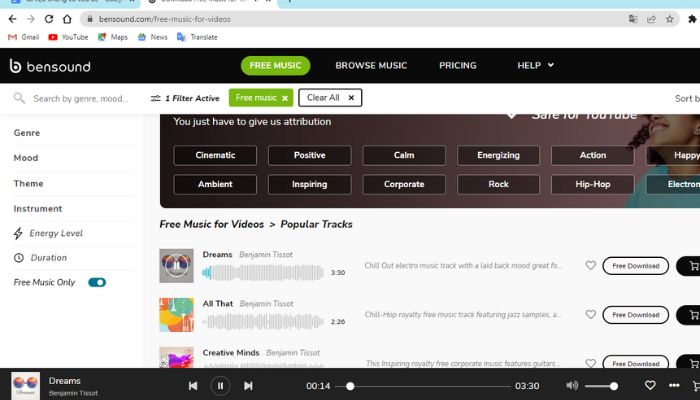Skip to previous track in player
Viewport: 700px width, 400px height.
coord(193,386)
